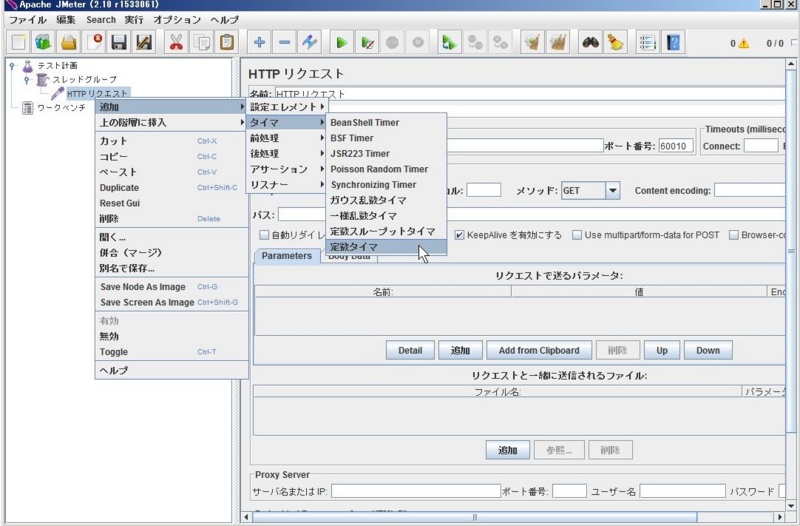Click the Open file folder icon
The image size is (800, 526).
pos(68,42)
